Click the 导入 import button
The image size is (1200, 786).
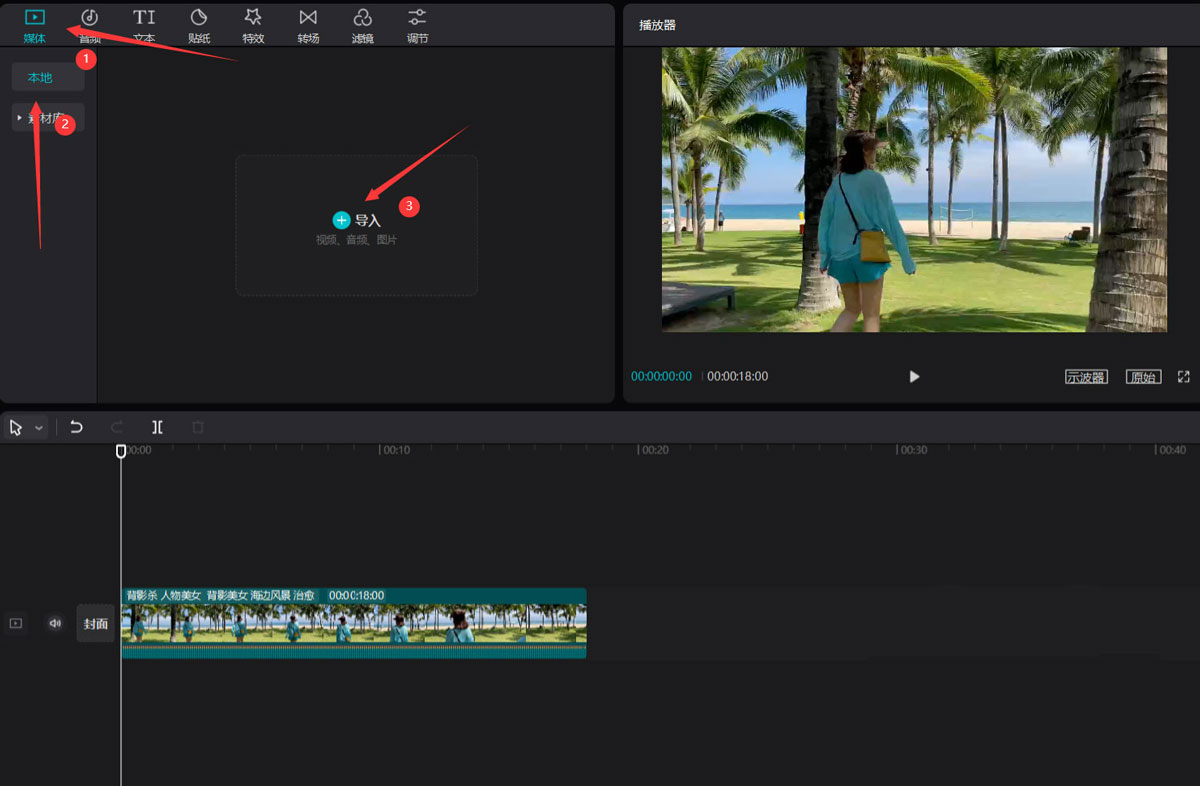pyautogui.click(x=357, y=220)
